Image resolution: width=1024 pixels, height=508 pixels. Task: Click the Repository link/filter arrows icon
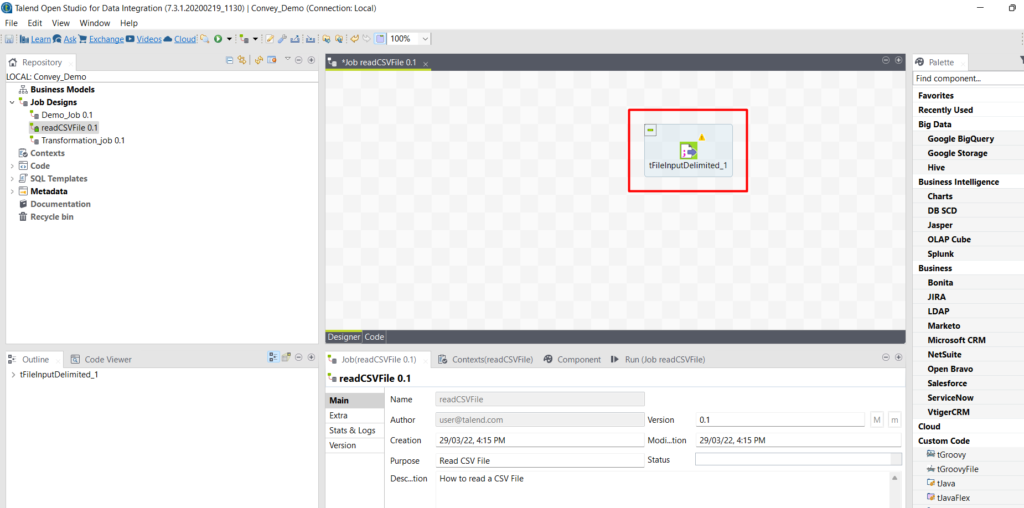click(241, 60)
